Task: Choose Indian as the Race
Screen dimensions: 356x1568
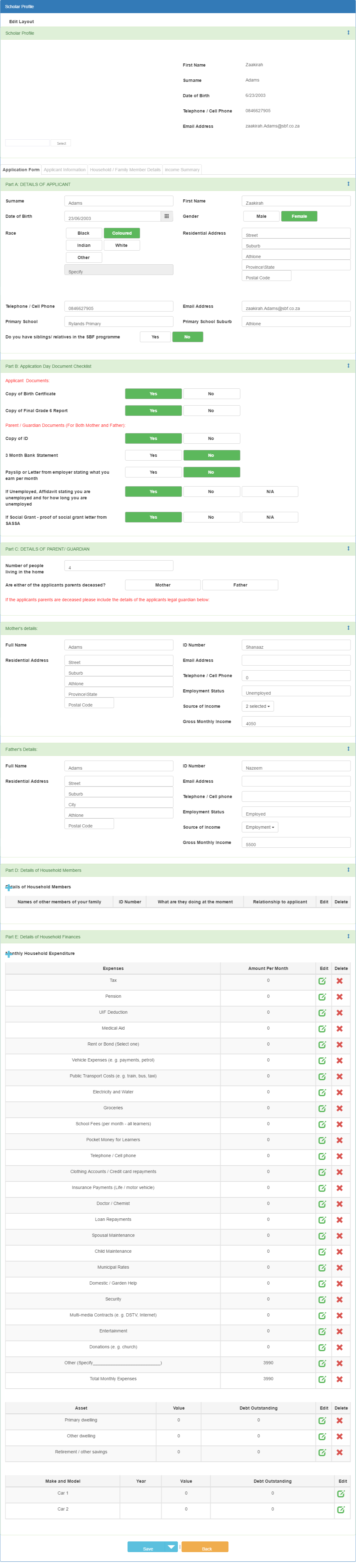Action: (83, 245)
